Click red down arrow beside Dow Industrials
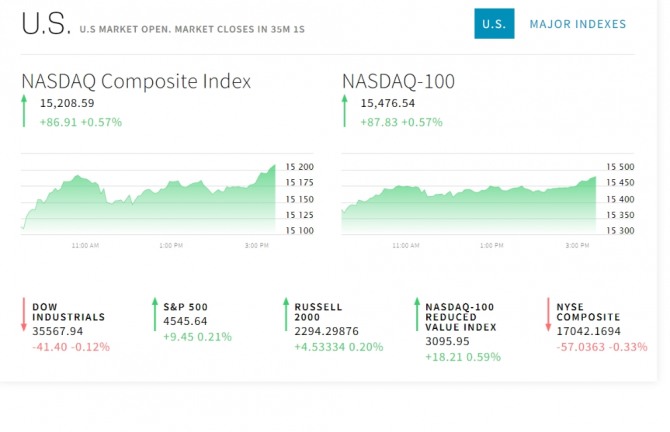 [24, 314]
